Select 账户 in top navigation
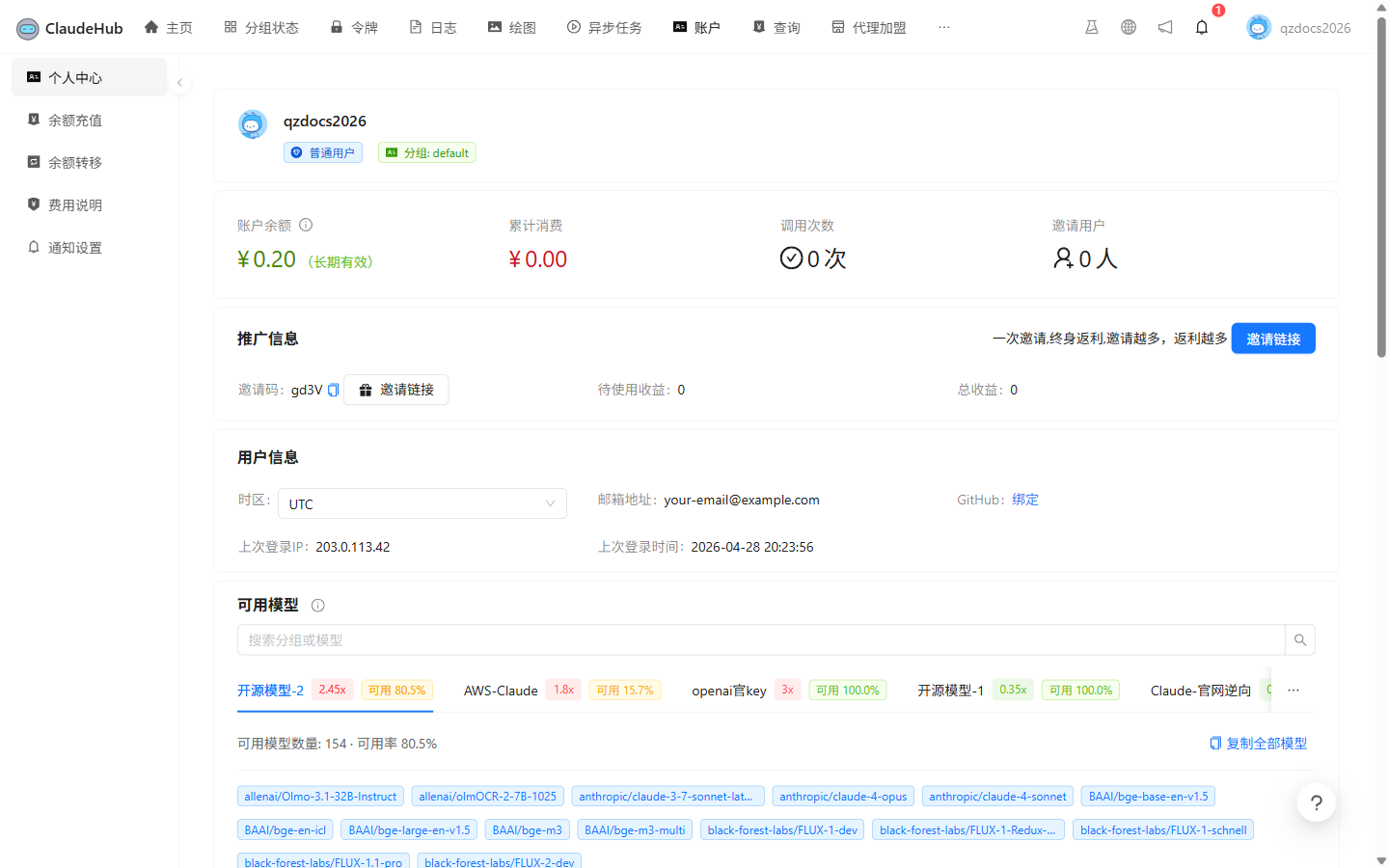 pyautogui.click(x=696, y=28)
